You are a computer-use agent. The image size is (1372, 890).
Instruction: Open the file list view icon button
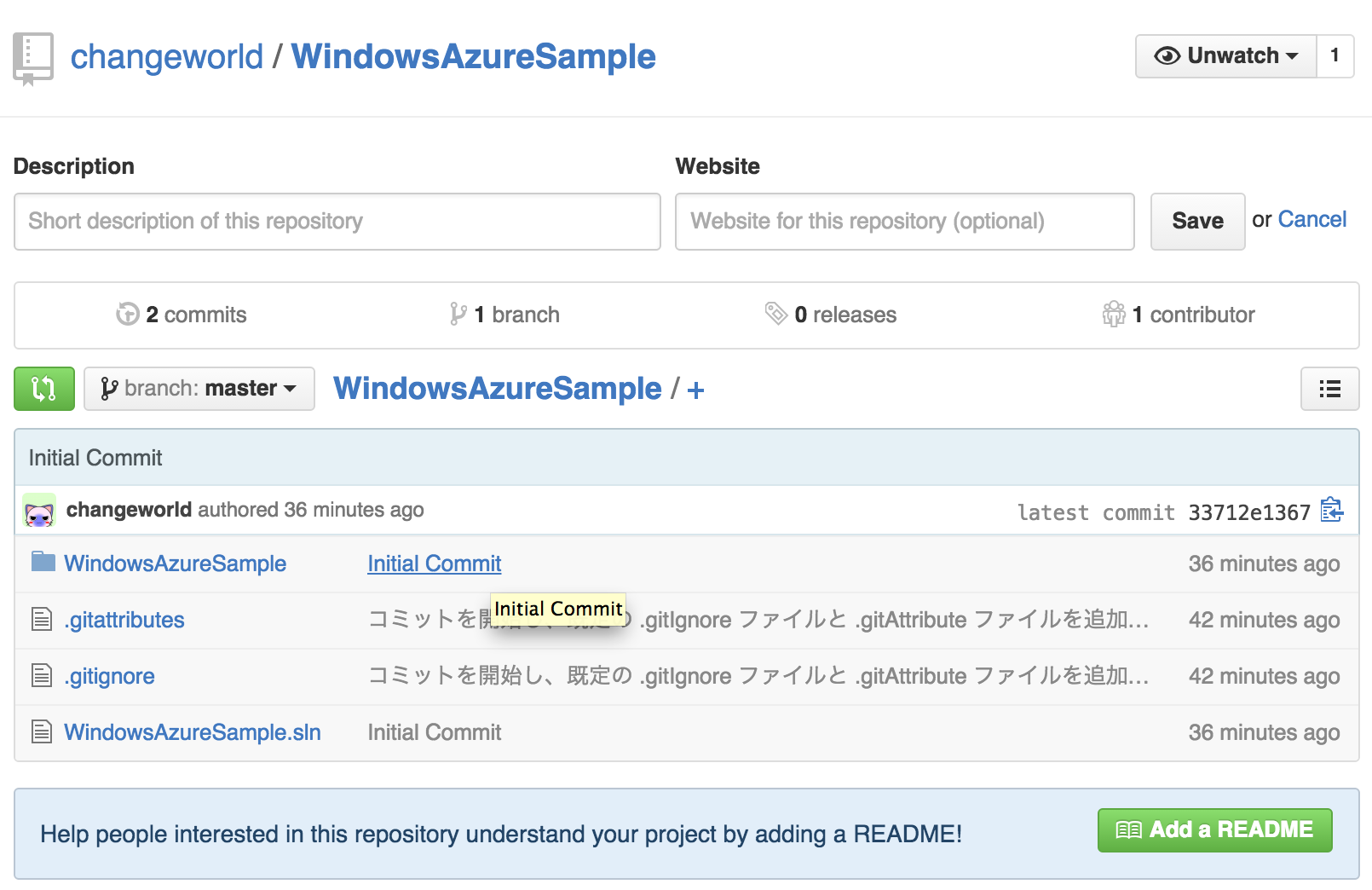pos(1329,389)
